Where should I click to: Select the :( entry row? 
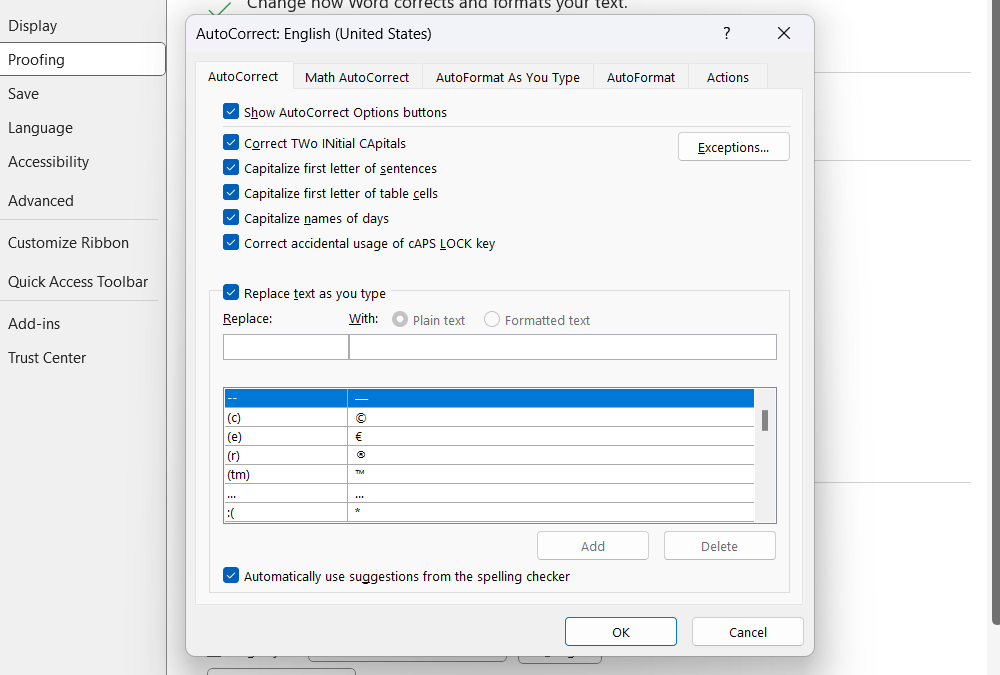489,512
